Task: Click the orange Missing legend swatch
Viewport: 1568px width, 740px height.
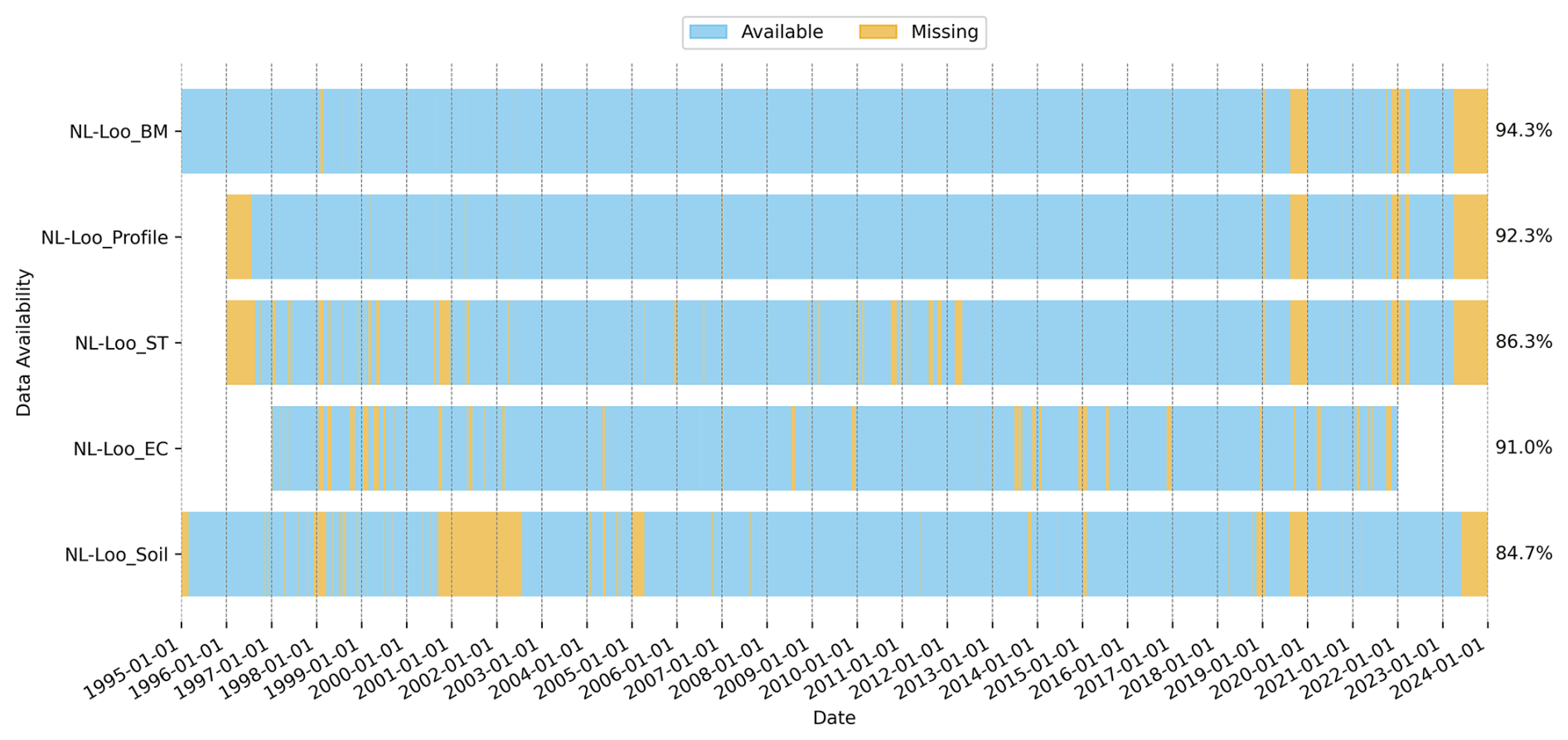Action: 878,32
